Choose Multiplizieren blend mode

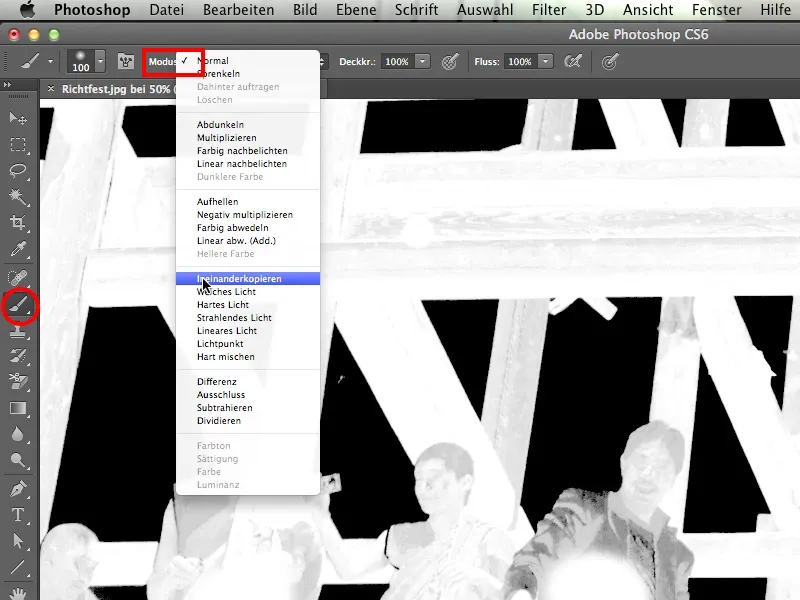pyautogui.click(x=248, y=138)
